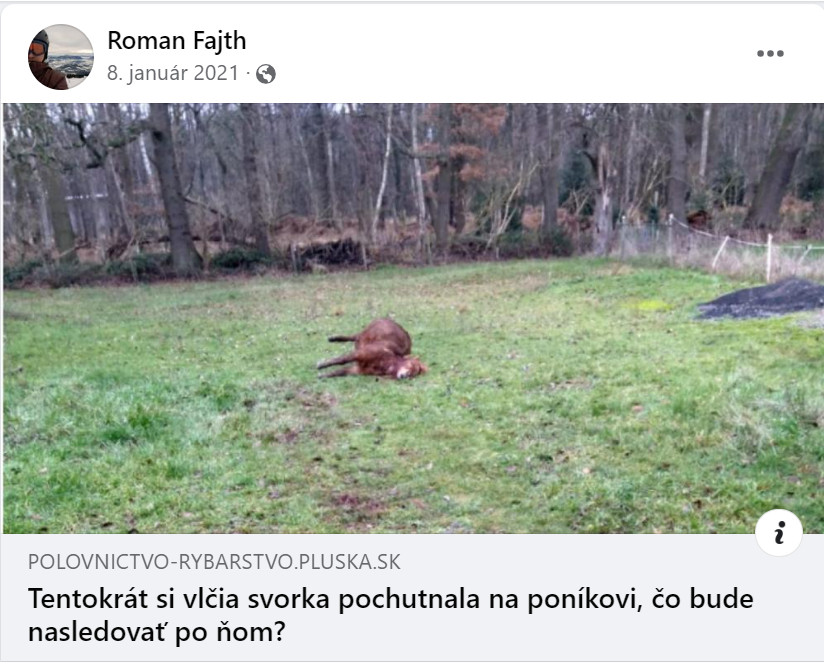Open the post permalink dated 8. január 2021

173,73
